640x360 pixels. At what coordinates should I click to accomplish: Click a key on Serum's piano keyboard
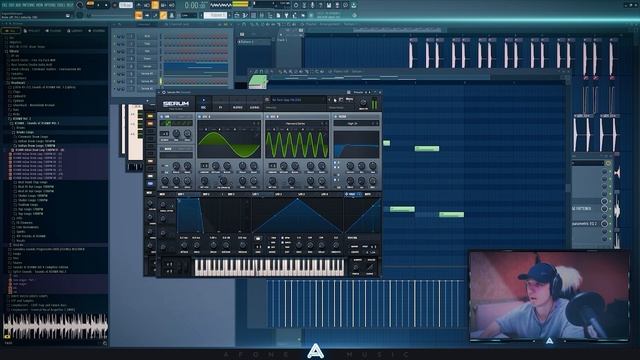pos(269,268)
